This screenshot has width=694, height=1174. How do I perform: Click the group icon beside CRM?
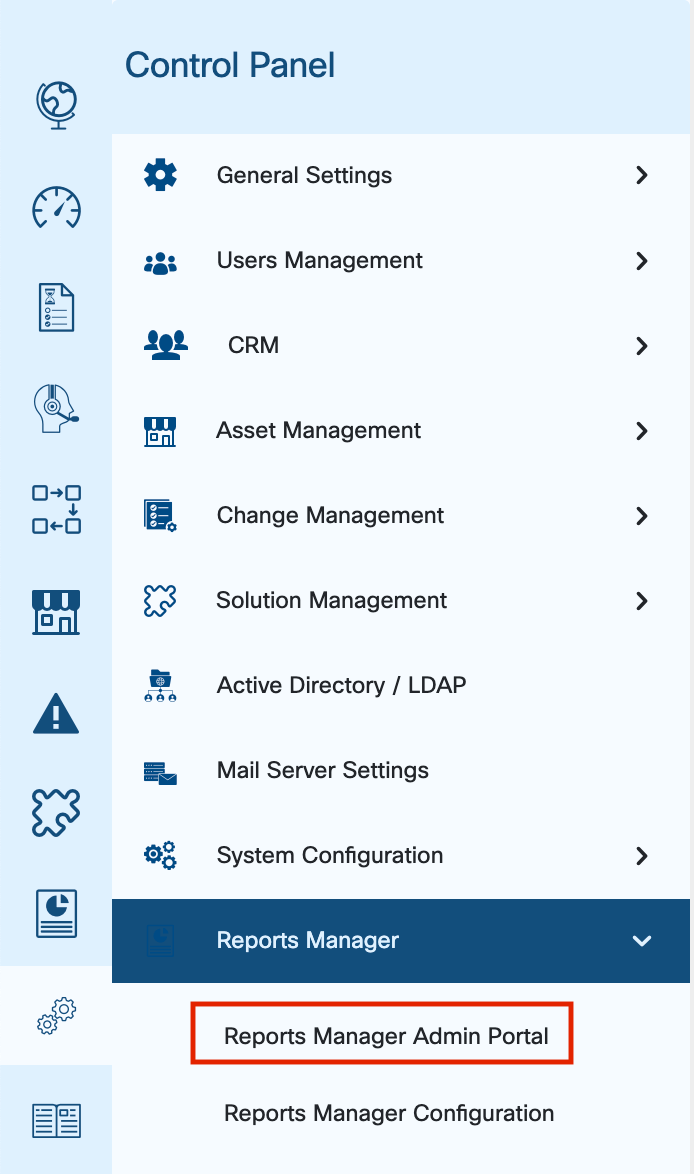[165, 345]
